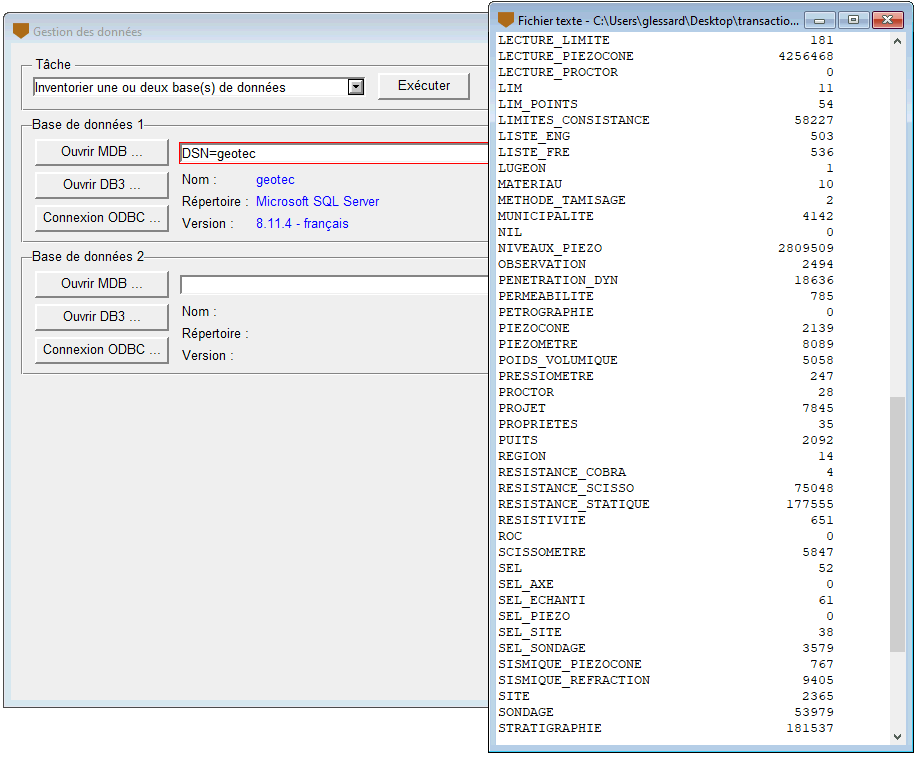Open the Tâche dropdown arrow
This screenshot has width=917, height=757.
pos(356,87)
